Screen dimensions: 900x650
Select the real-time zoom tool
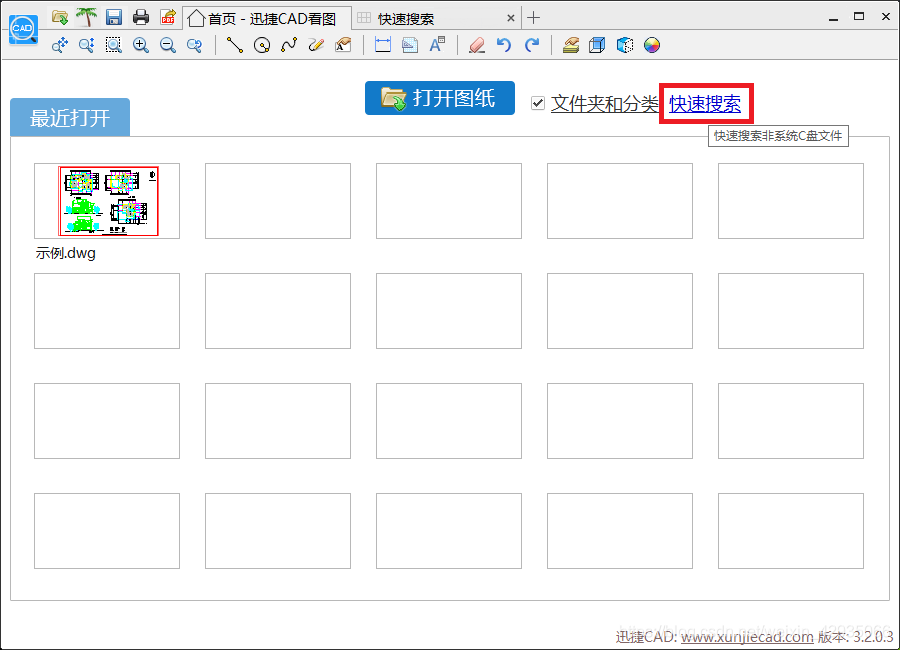click(87, 45)
